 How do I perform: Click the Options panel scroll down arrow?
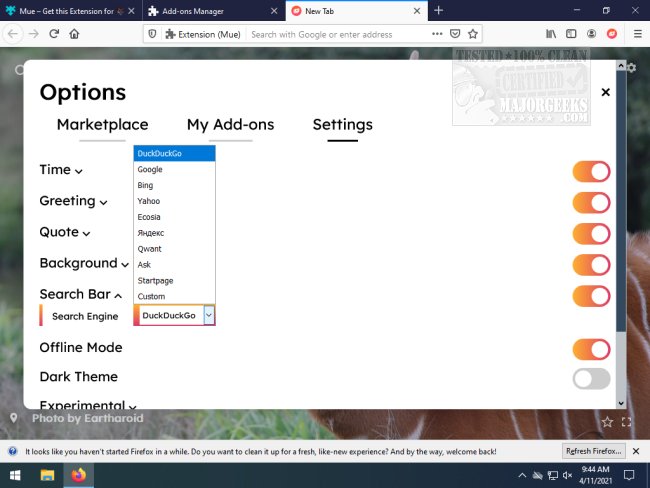click(x=621, y=403)
